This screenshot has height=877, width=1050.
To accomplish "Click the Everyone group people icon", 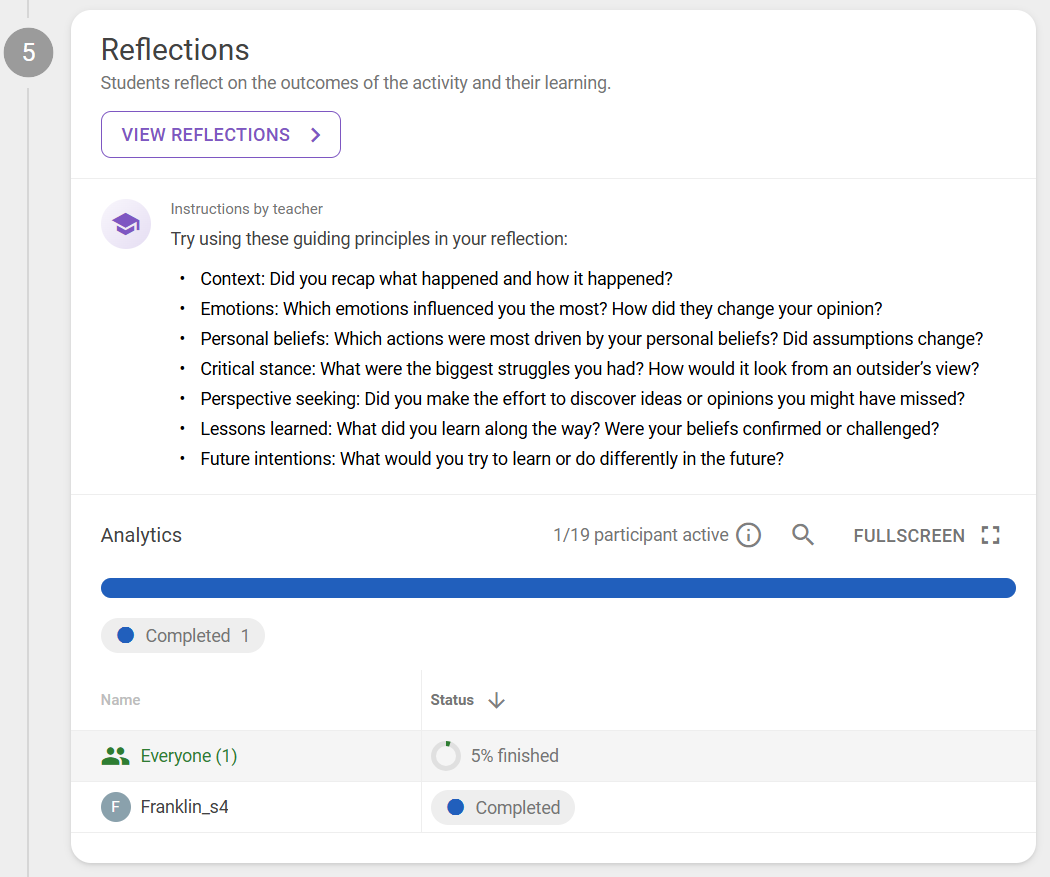I will 116,756.
